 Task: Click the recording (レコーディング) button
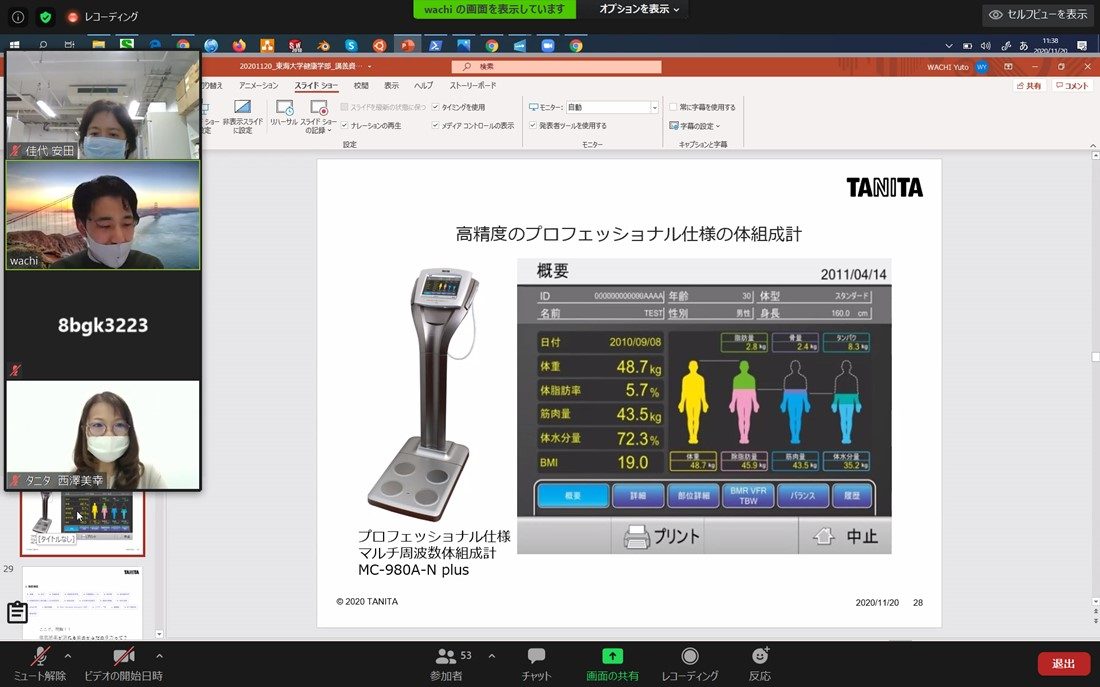[690, 664]
